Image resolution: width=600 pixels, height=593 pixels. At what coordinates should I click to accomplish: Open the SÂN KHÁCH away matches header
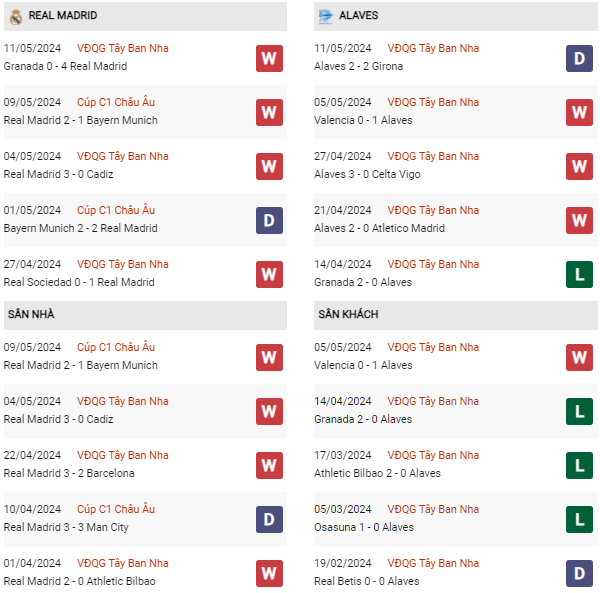(x=349, y=314)
